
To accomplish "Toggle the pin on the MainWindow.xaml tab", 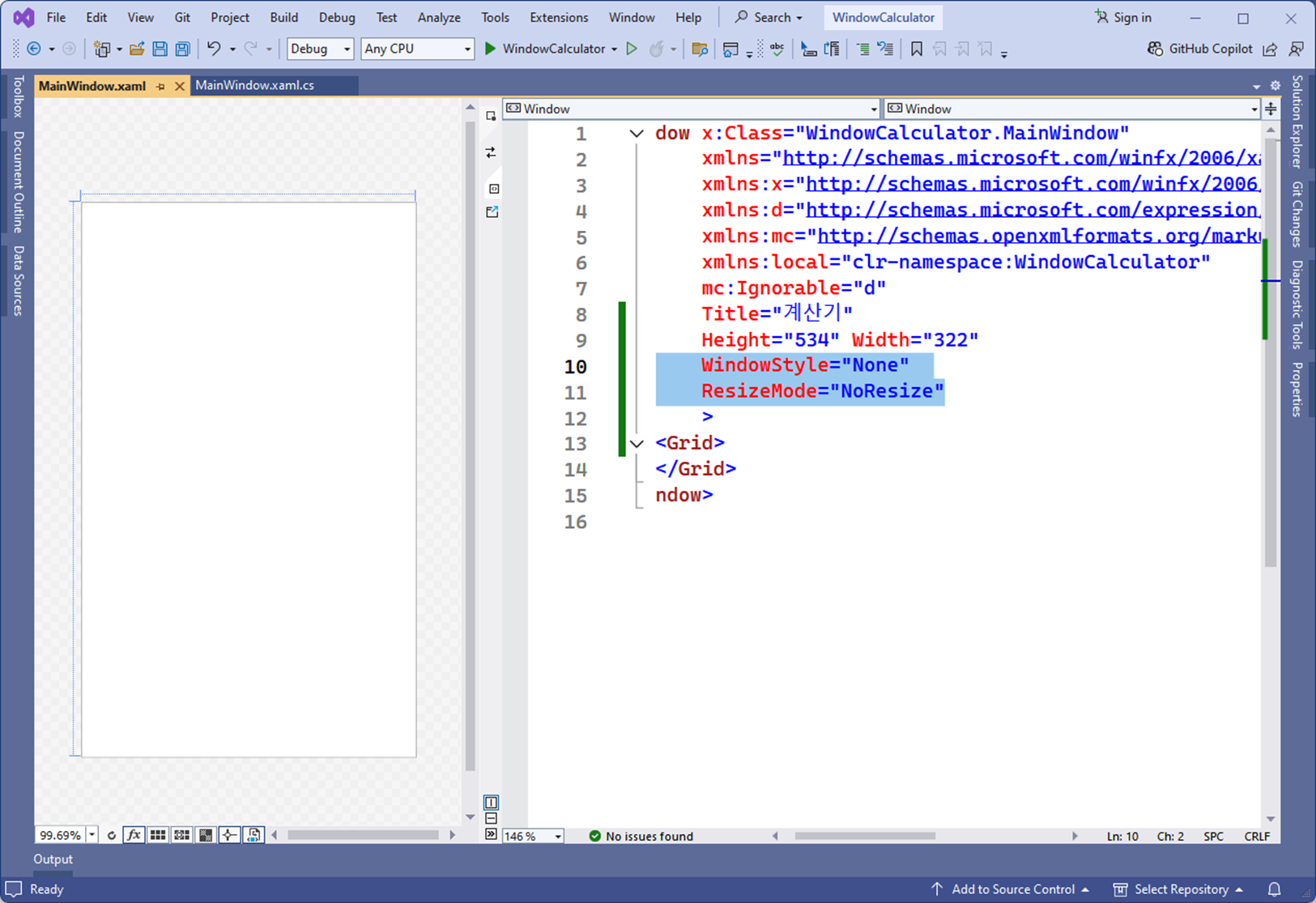I will tap(161, 86).
